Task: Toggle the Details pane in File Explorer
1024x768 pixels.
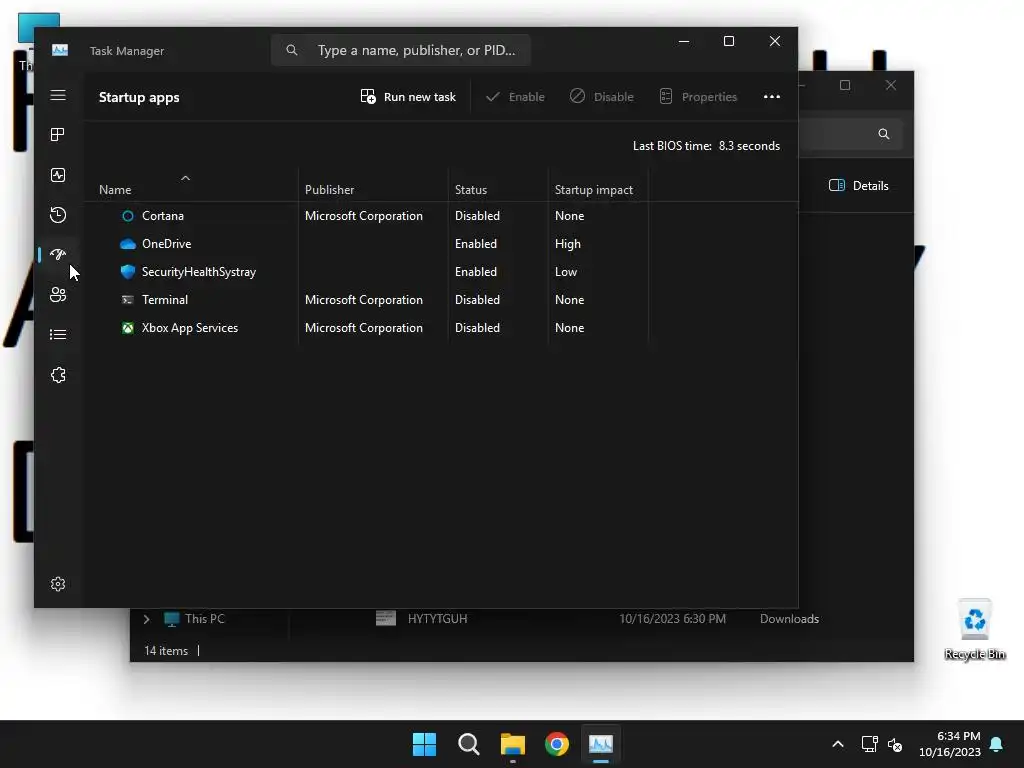Action: (859, 185)
